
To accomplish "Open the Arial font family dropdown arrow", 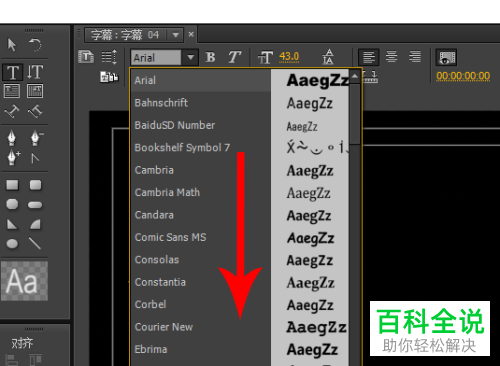I will (x=190, y=57).
